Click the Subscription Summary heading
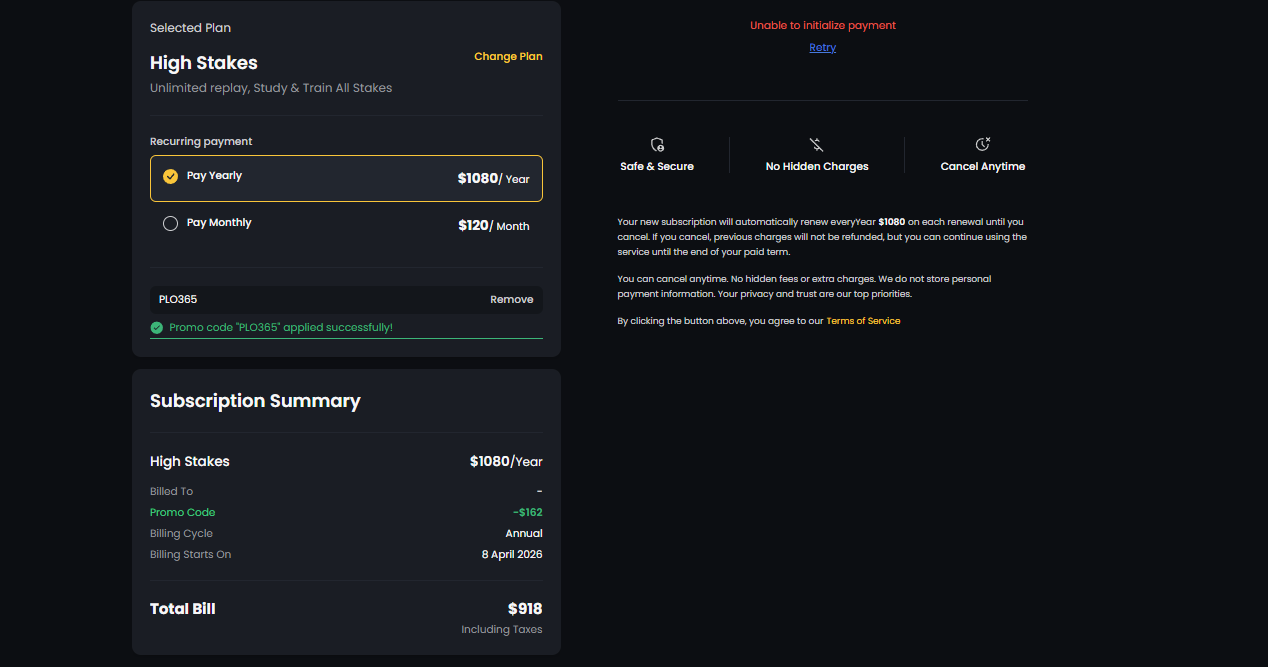This screenshot has width=1268, height=667. tap(255, 401)
